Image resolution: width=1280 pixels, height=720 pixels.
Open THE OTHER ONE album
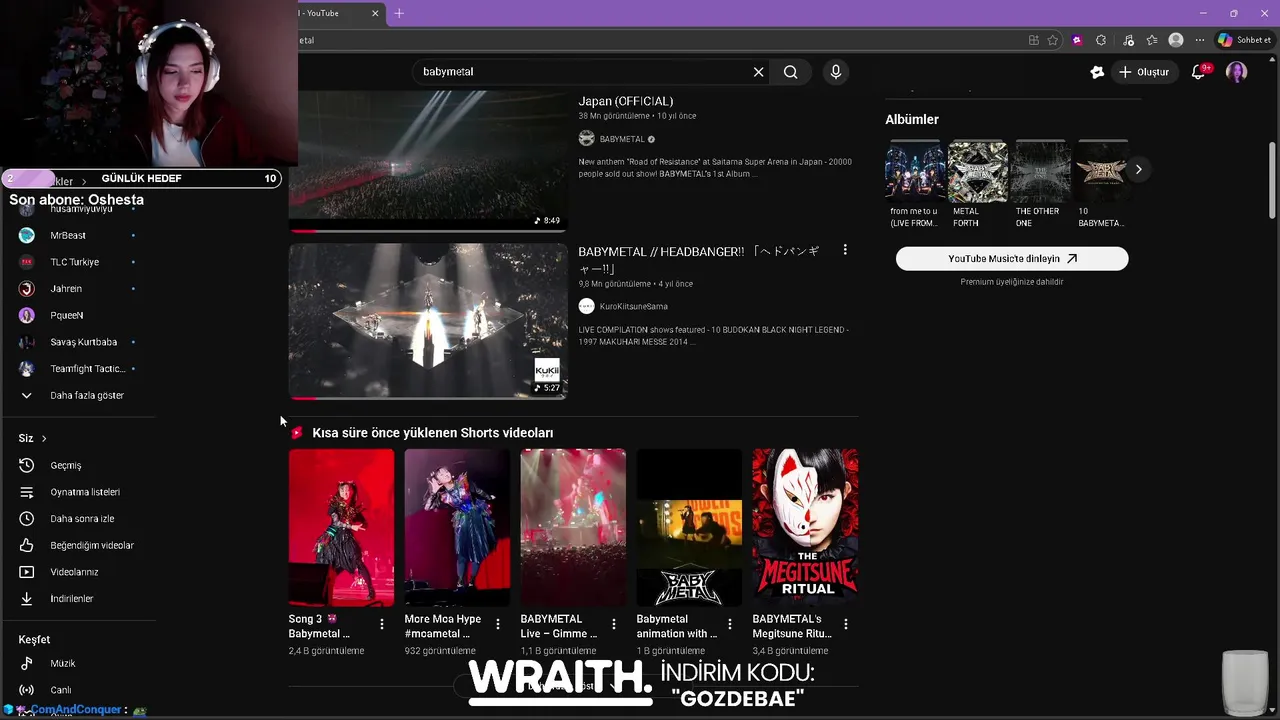[x=1040, y=184]
